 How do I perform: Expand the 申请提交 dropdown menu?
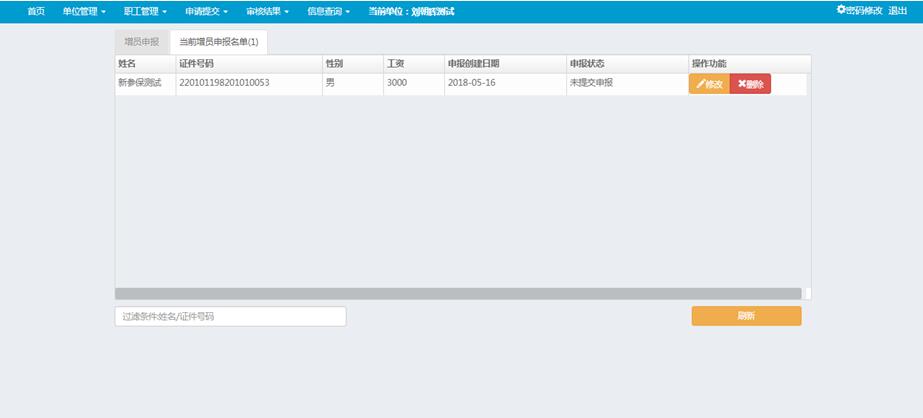click(207, 11)
